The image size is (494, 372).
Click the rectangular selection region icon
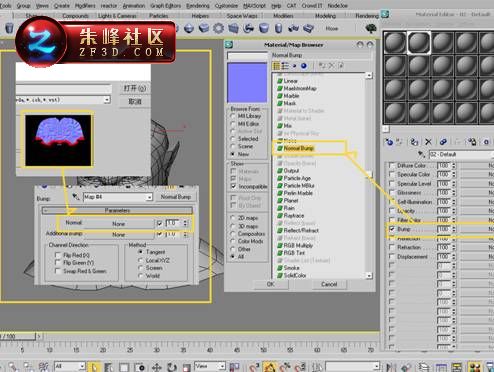click(124, 367)
